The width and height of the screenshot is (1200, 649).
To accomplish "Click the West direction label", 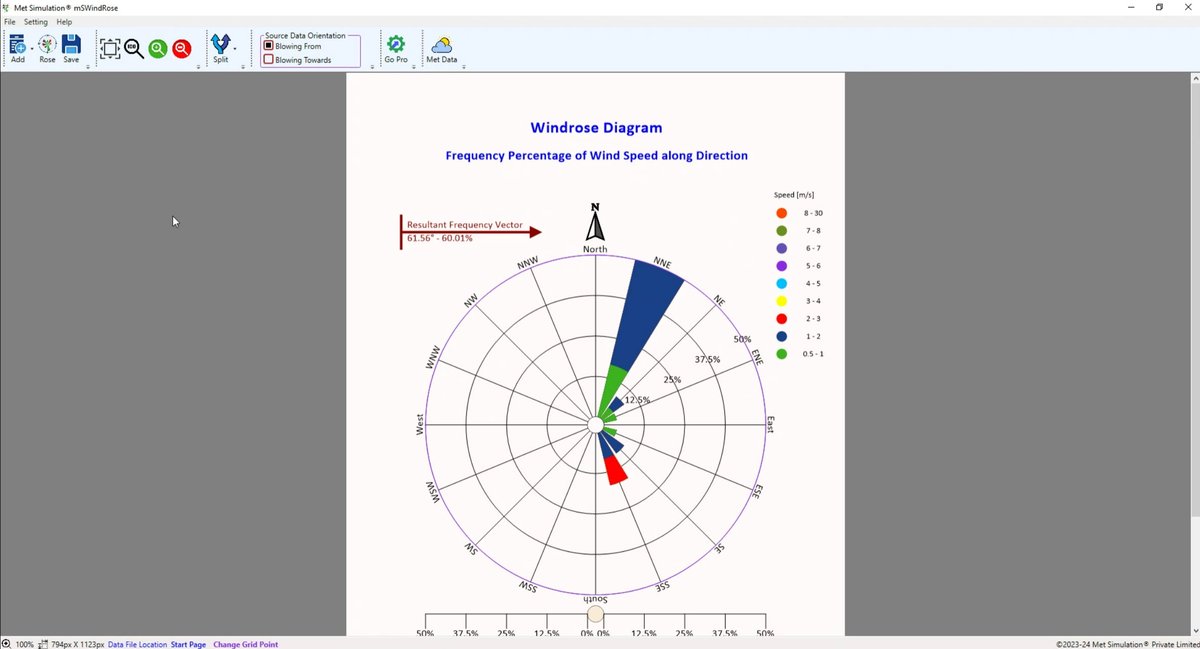I will [421, 425].
